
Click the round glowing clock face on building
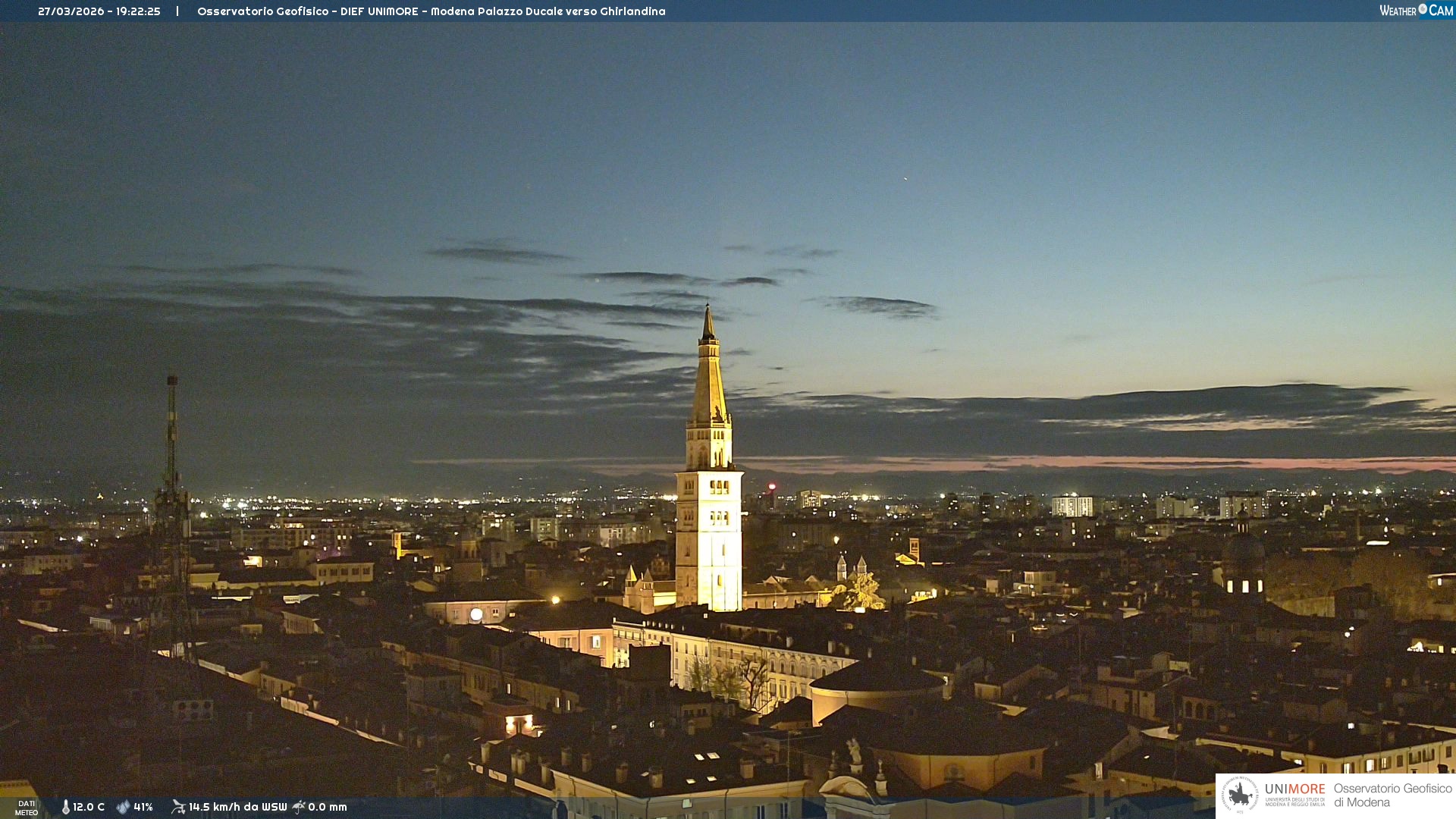[476, 614]
